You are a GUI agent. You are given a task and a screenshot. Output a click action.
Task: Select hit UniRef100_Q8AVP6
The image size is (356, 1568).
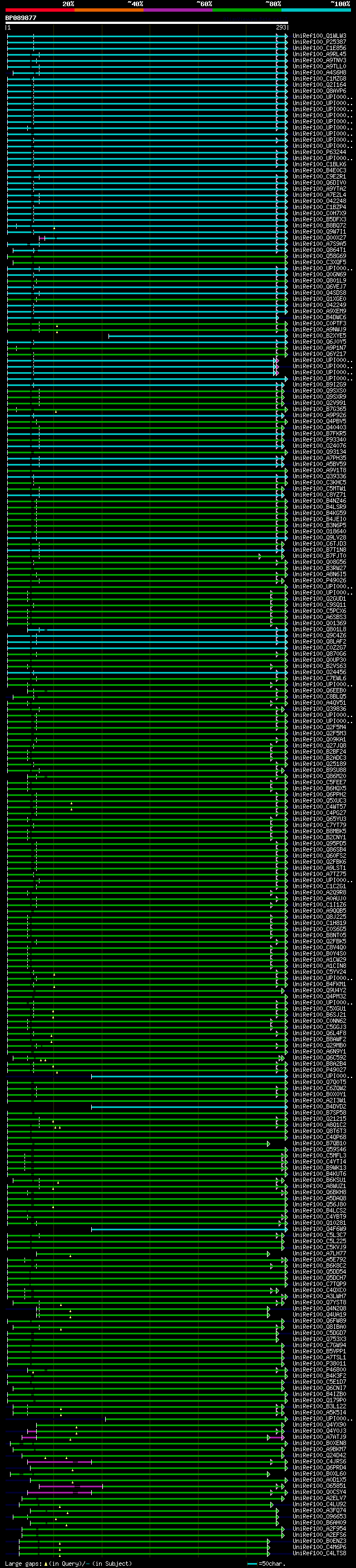tap(319, 91)
